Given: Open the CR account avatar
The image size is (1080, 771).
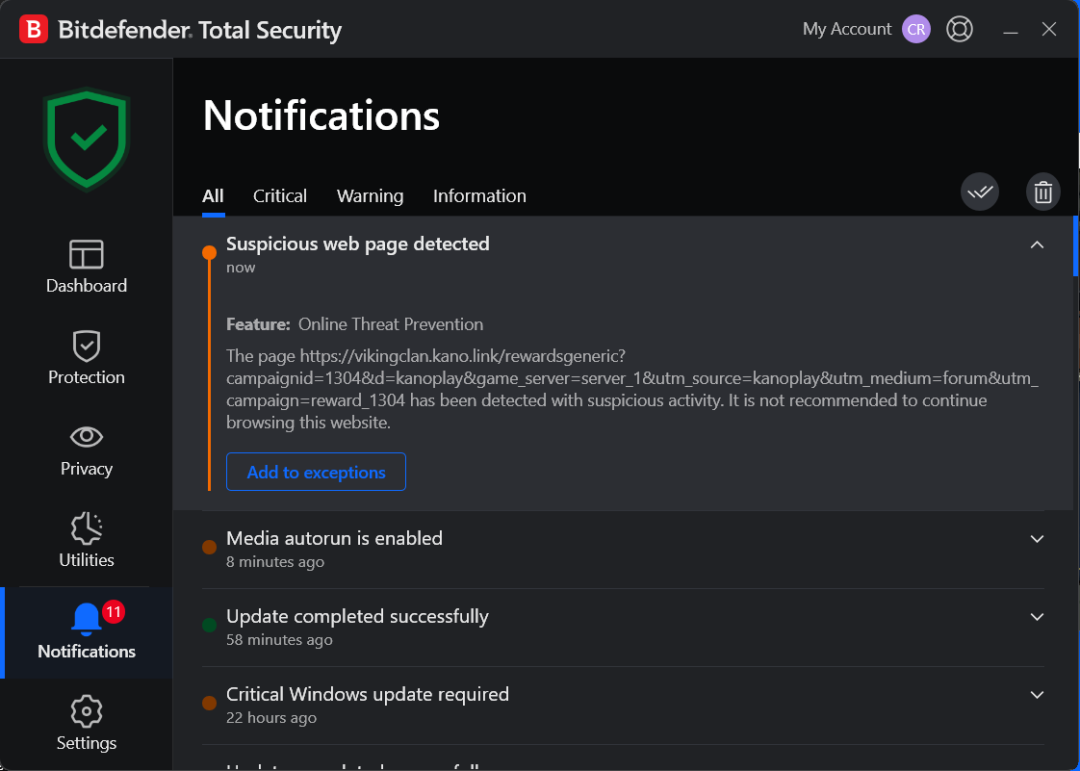Looking at the screenshot, I should click(x=916, y=29).
